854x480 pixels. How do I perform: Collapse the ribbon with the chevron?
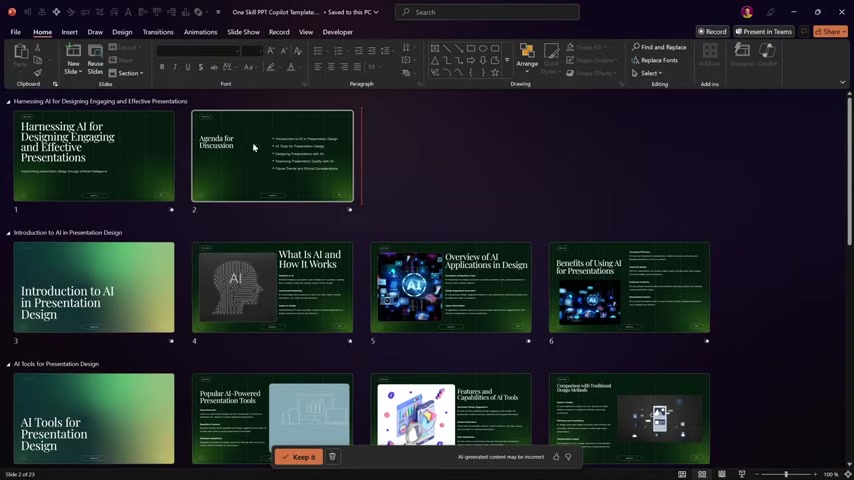[843, 83]
